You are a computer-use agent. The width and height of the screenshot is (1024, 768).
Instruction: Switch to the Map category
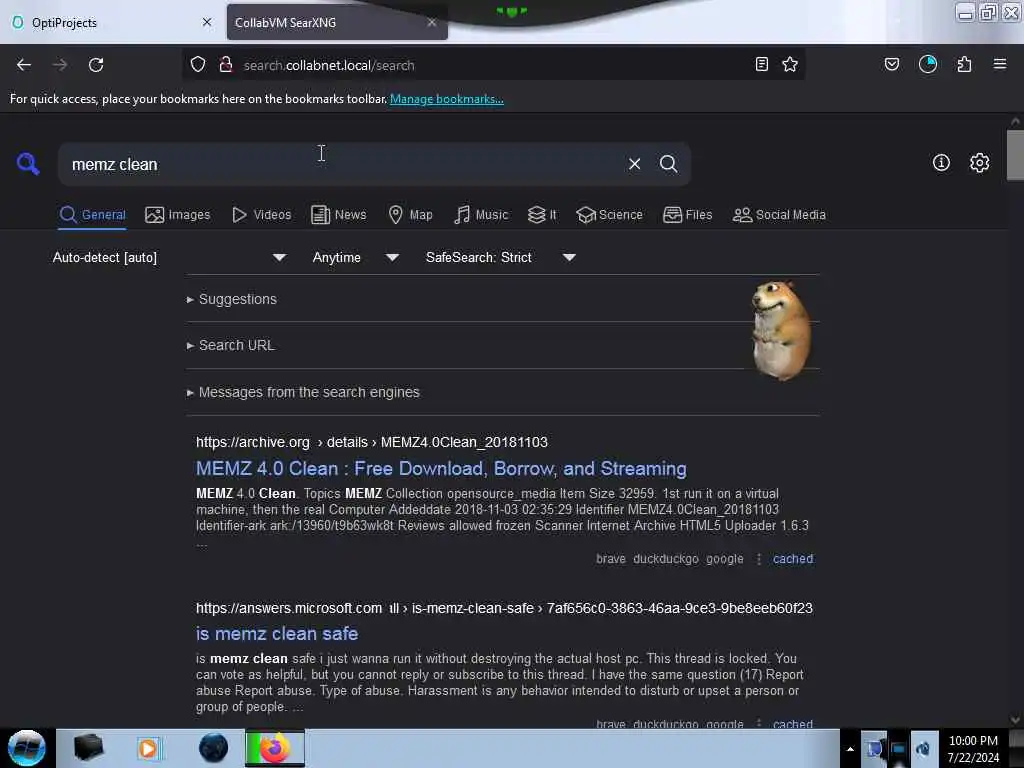(410, 214)
